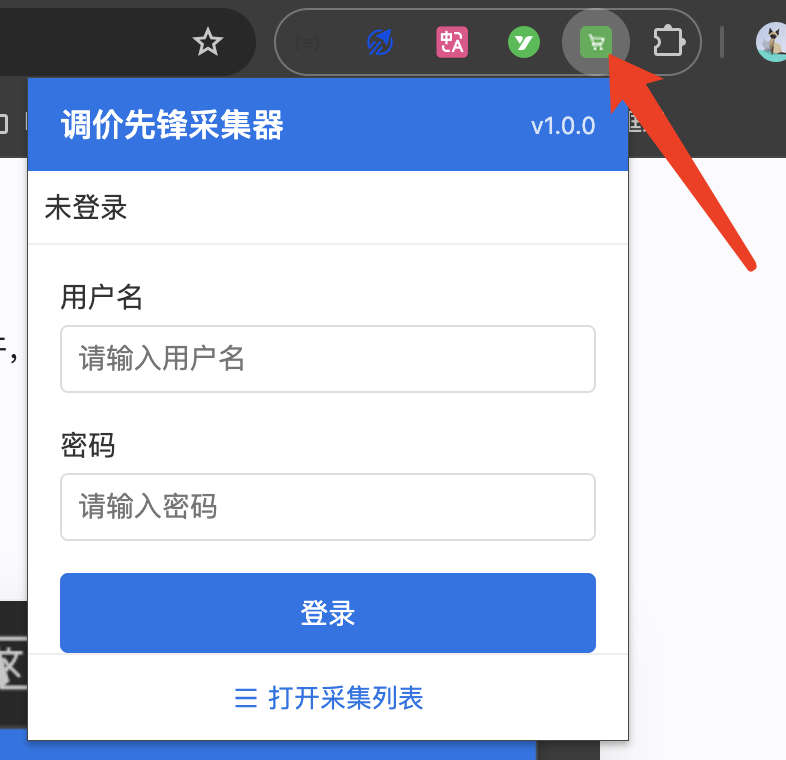The height and width of the screenshot is (760, 786).
Task: Click the gray 文 icon at lower-left edge
Action: tap(13, 663)
